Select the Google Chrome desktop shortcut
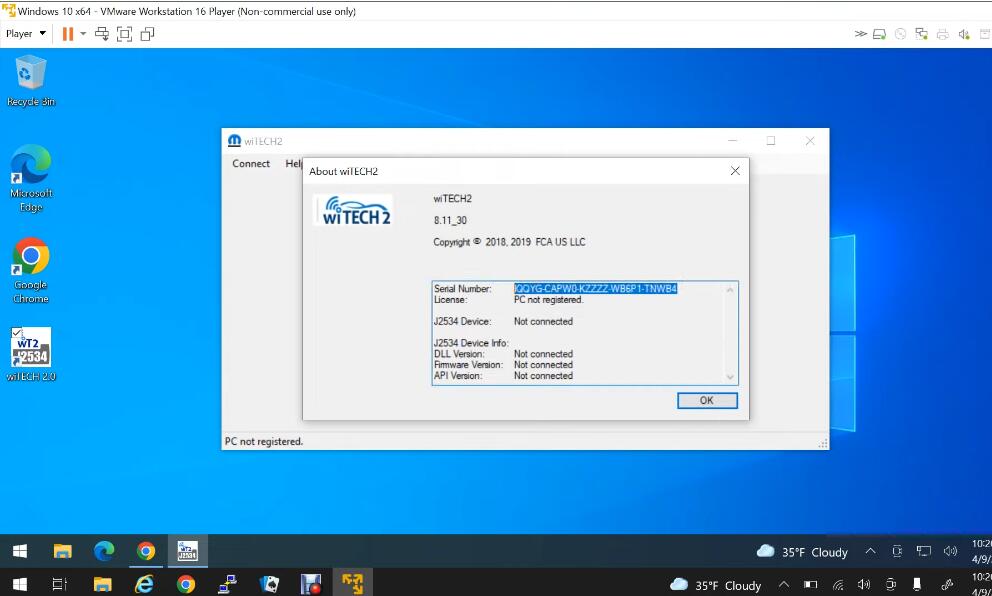Screen dimensions: 992x596 pos(30,271)
